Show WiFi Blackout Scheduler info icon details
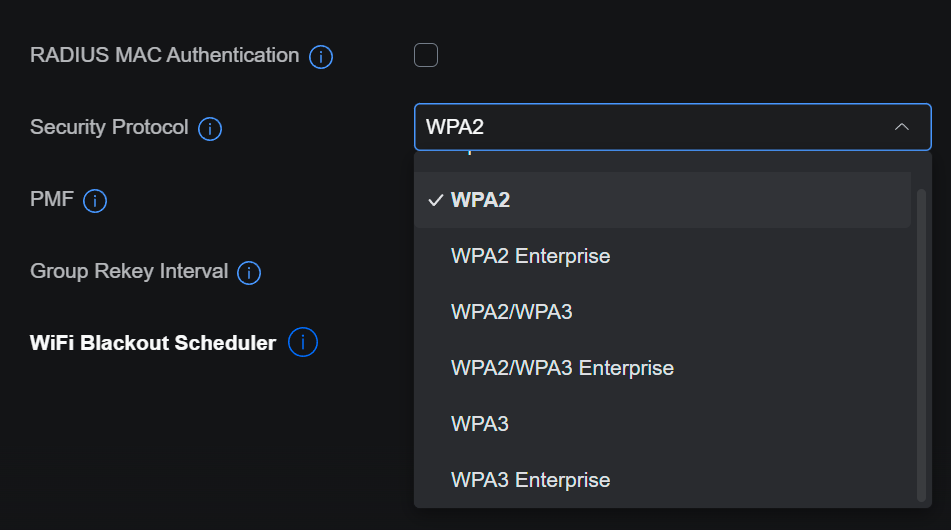The height and width of the screenshot is (530, 951). point(303,343)
